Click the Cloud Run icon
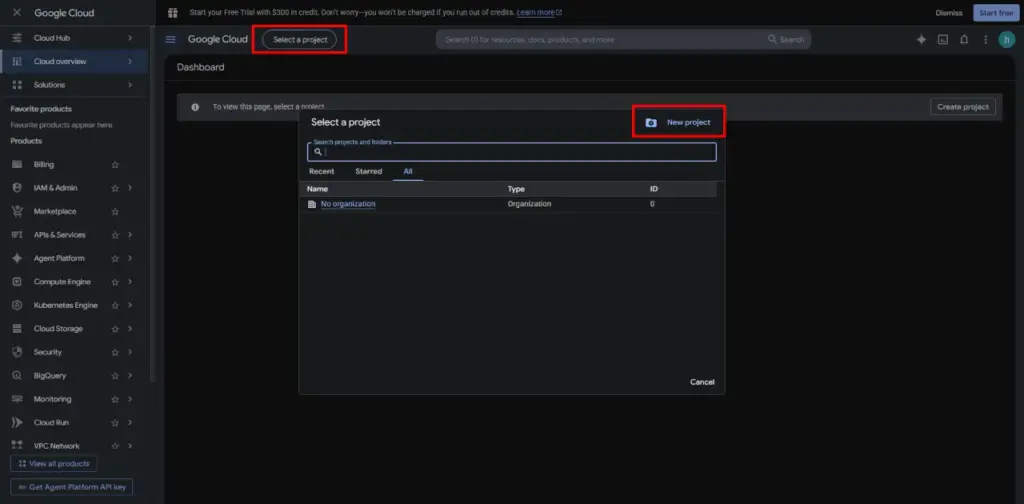Image resolution: width=1024 pixels, height=504 pixels. pyautogui.click(x=18, y=423)
